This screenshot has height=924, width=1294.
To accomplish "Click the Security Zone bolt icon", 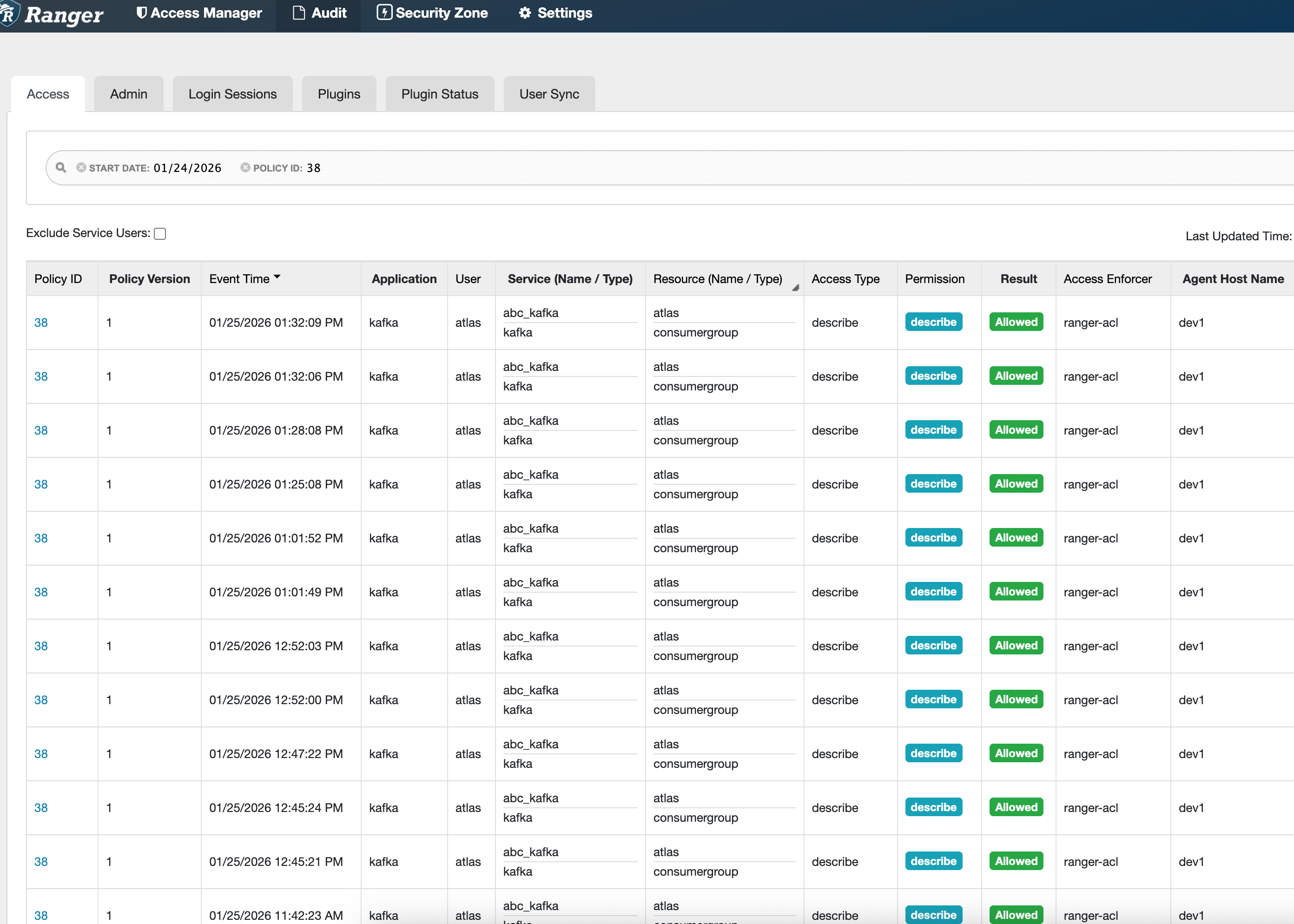I will tap(384, 13).
